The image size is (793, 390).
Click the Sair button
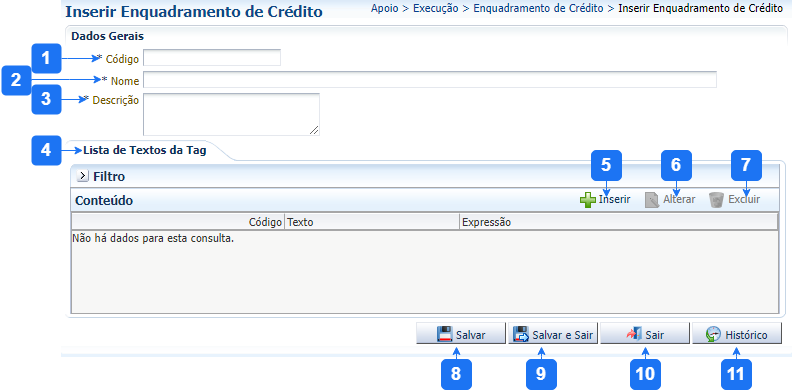pyautogui.click(x=645, y=334)
